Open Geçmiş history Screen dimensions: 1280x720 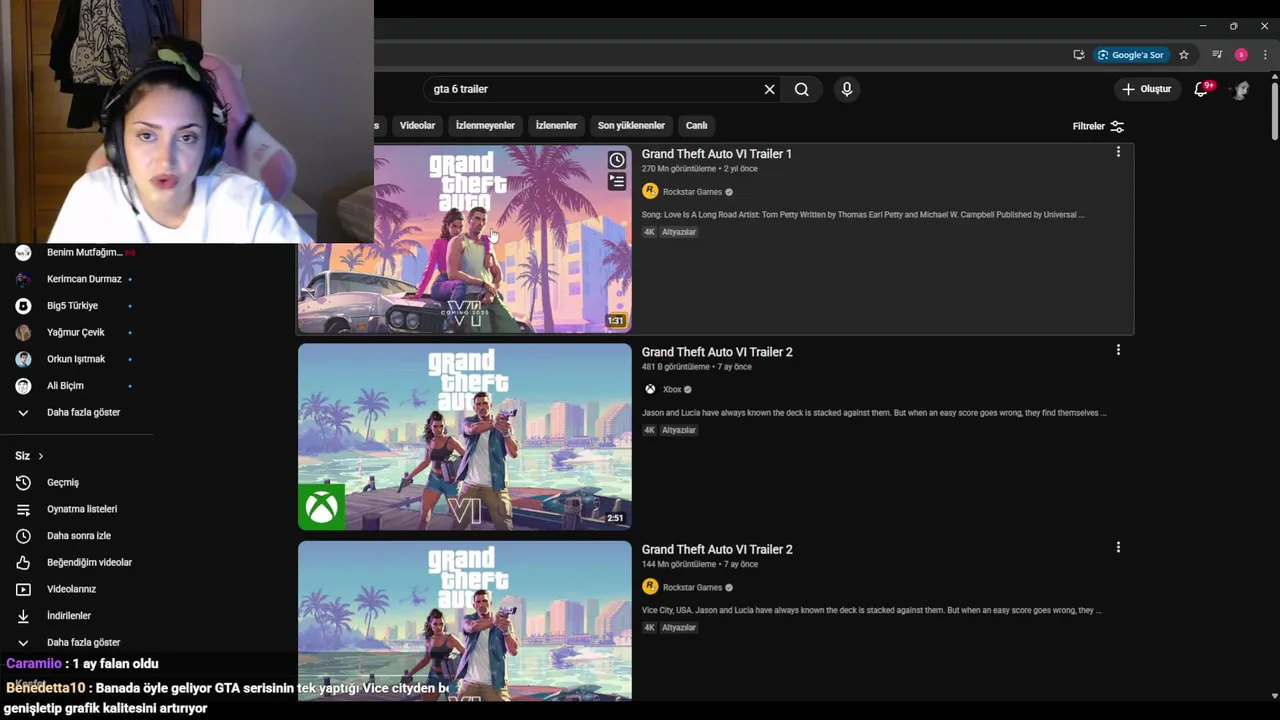(x=75, y=482)
